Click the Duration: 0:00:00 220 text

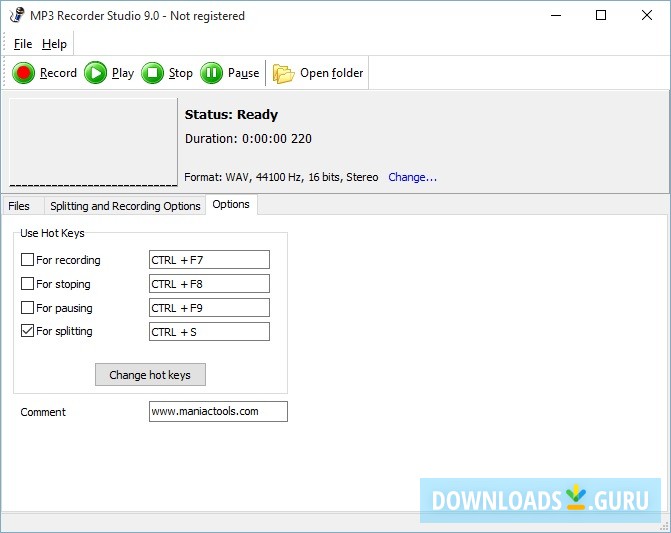pos(248,139)
